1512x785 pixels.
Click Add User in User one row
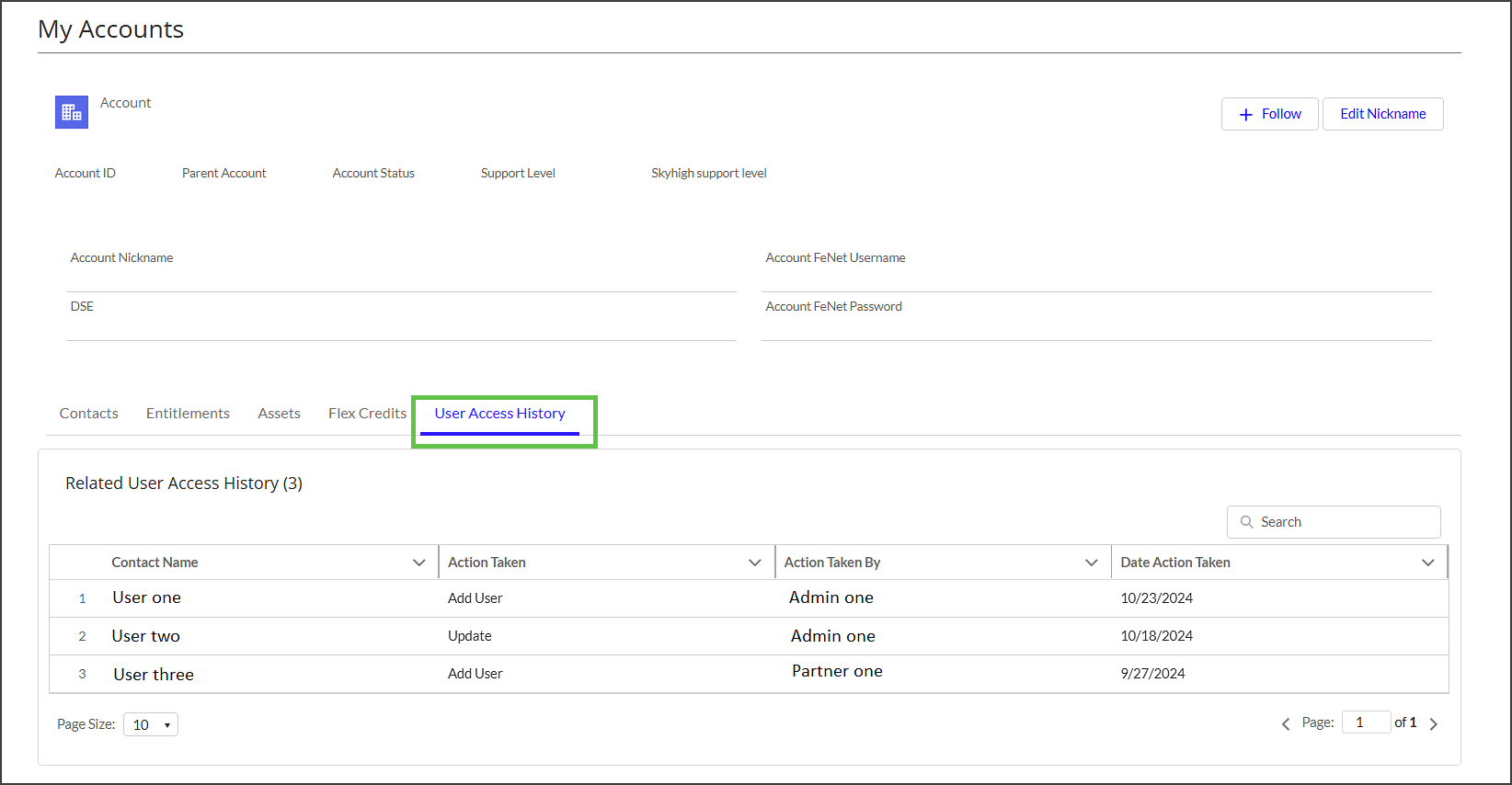475,598
